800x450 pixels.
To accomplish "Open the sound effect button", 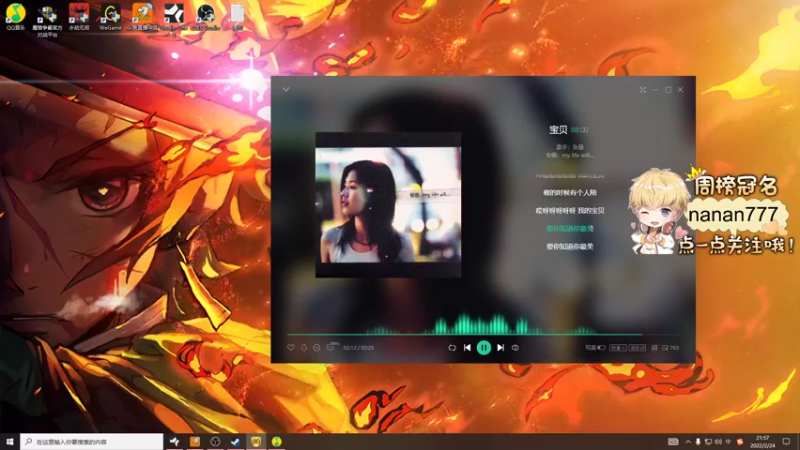I will click(x=637, y=347).
